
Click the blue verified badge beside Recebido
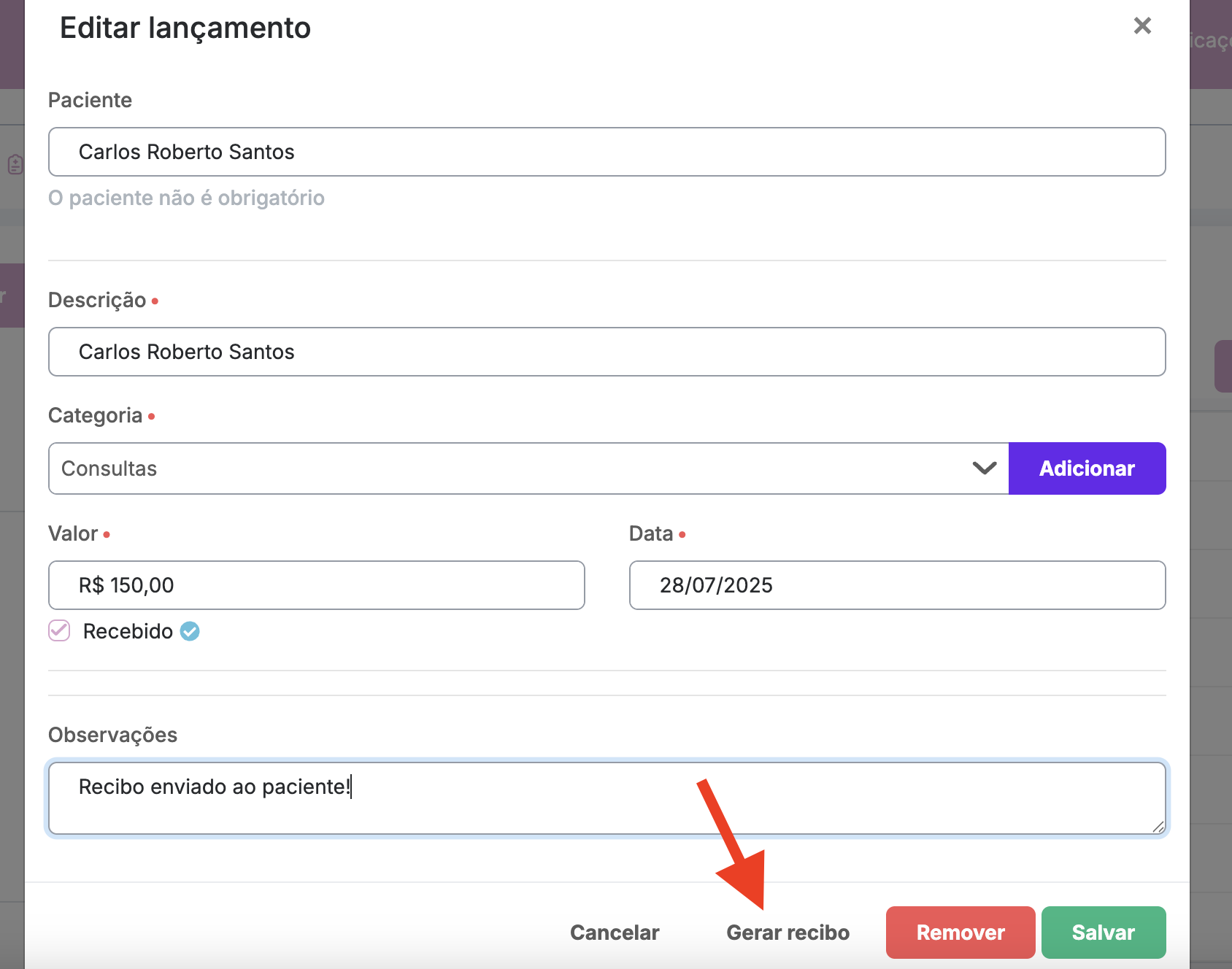click(190, 631)
